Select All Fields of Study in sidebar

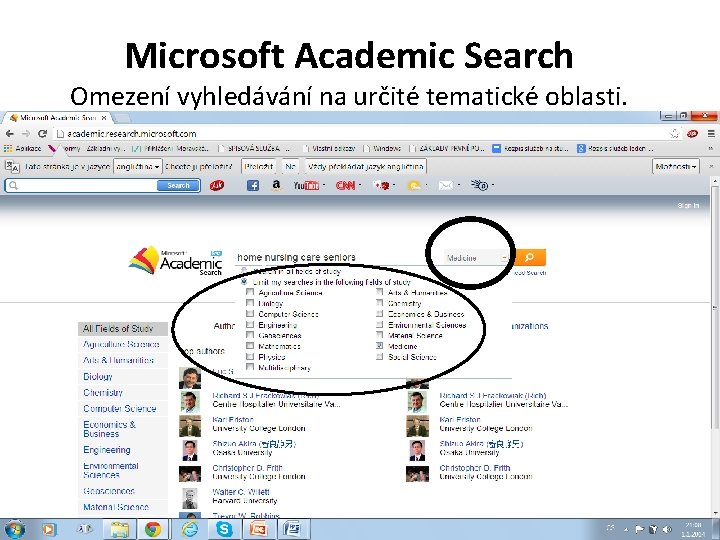(123, 328)
